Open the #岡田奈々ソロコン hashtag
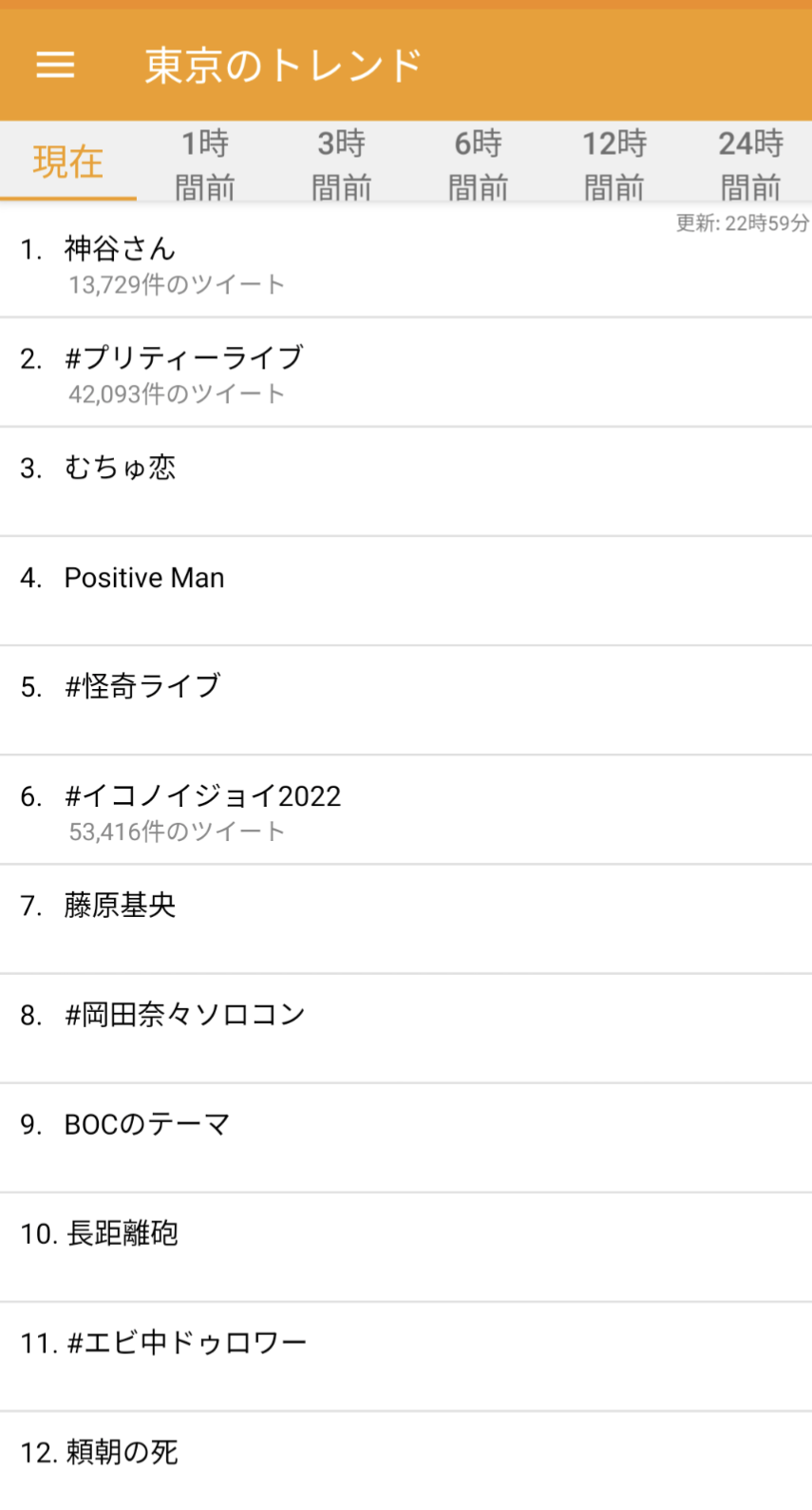 click(185, 1015)
